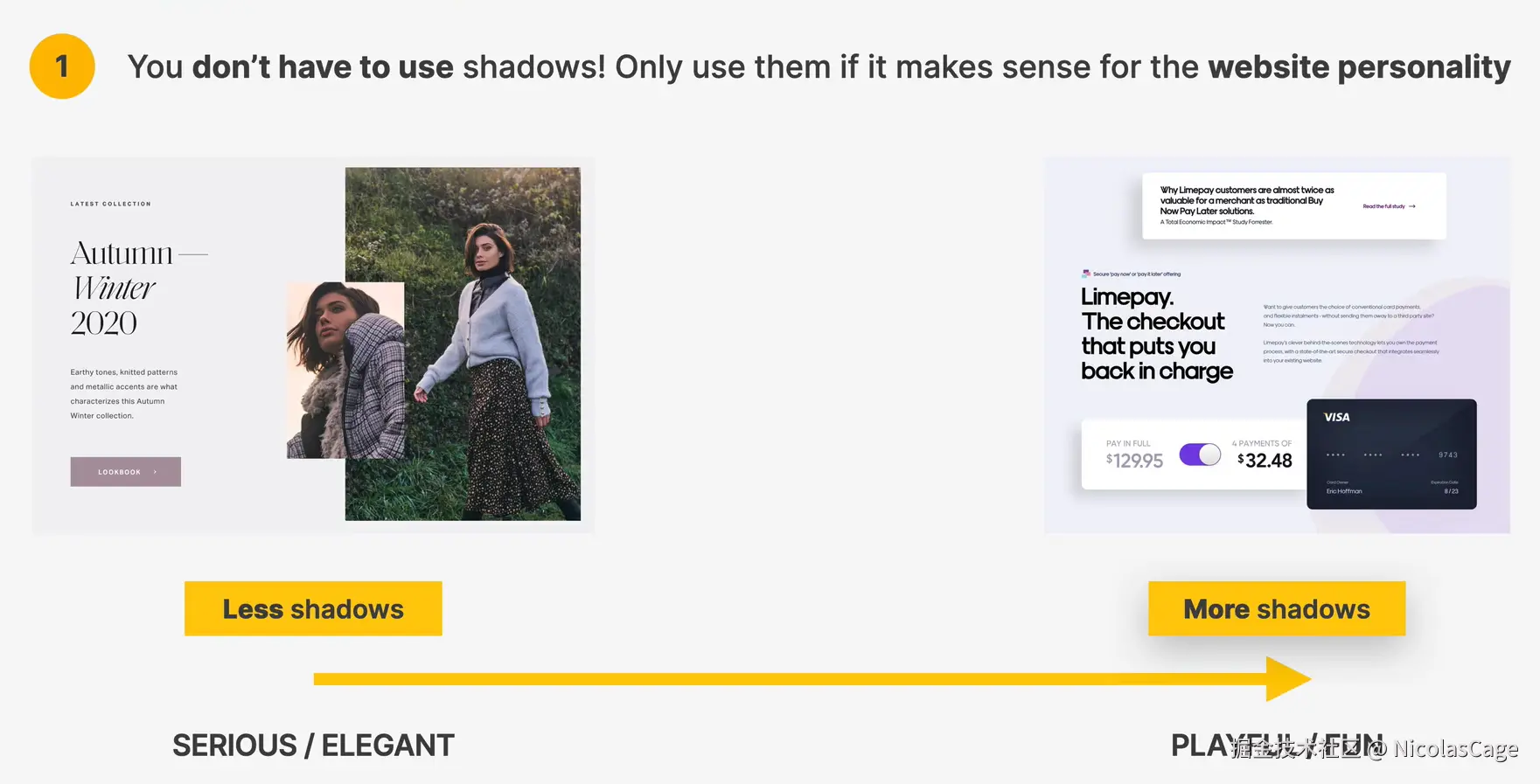This screenshot has width=1540, height=784.
Task: Click the Limepay checkout headline text
Action: pos(1154,335)
